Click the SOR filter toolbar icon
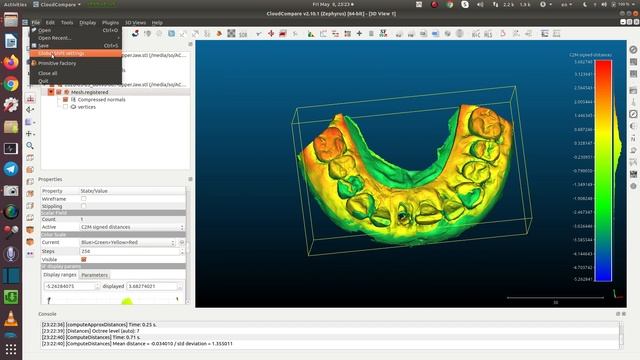Screen dimensions: 640x360 pyautogui.click(x=243, y=34)
